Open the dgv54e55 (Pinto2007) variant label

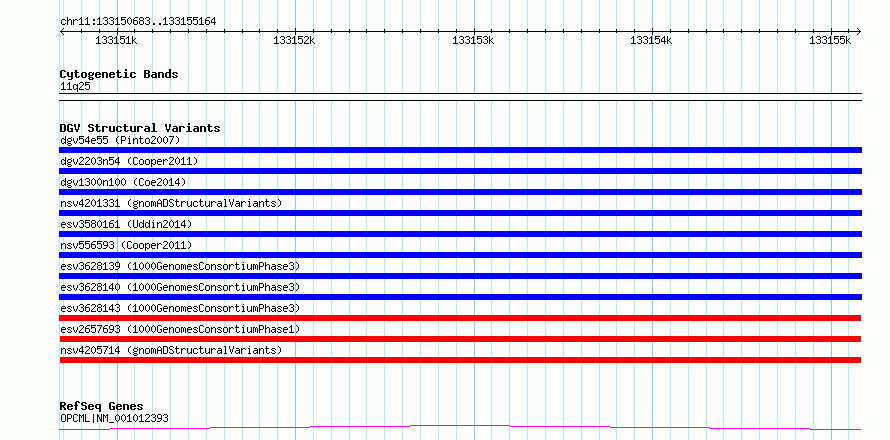120,140
